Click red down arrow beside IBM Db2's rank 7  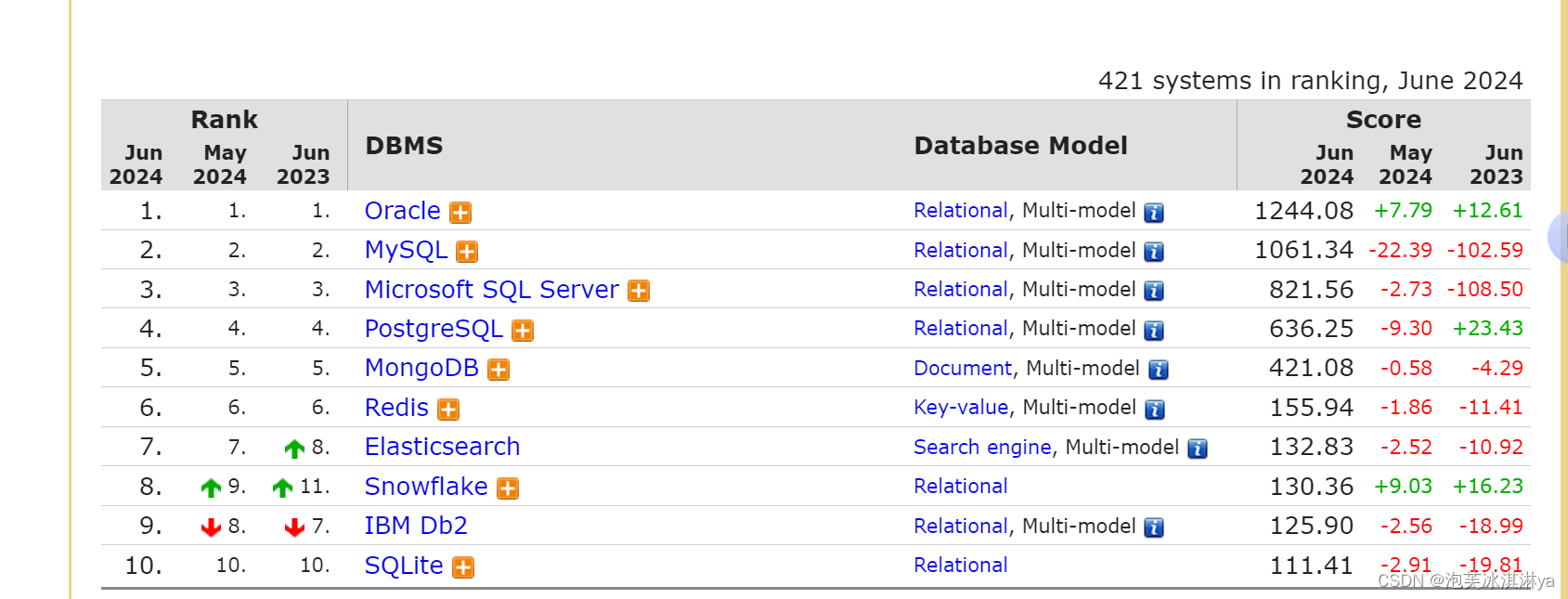[x=294, y=527]
